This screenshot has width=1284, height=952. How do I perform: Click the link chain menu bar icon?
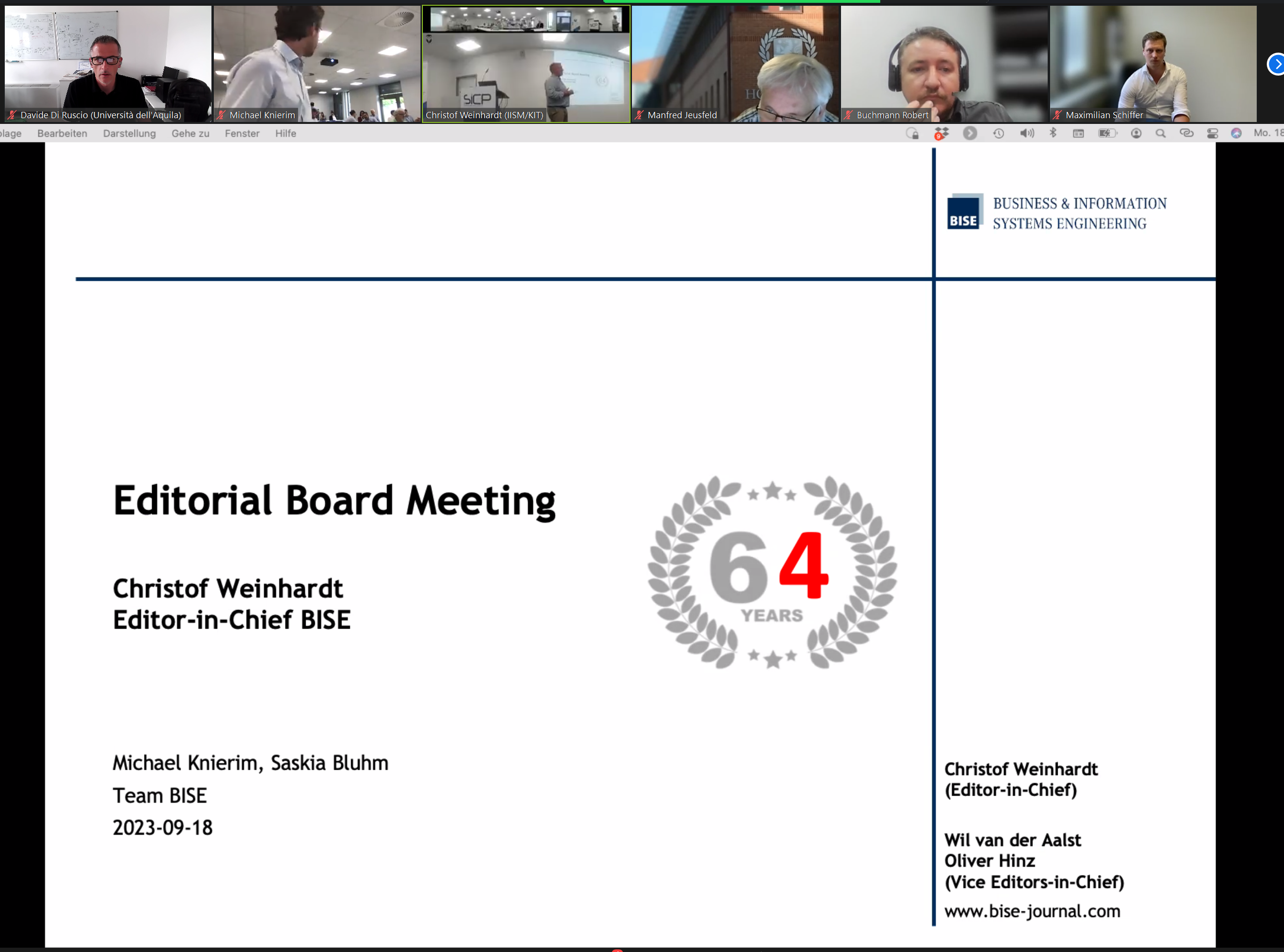tap(1186, 133)
